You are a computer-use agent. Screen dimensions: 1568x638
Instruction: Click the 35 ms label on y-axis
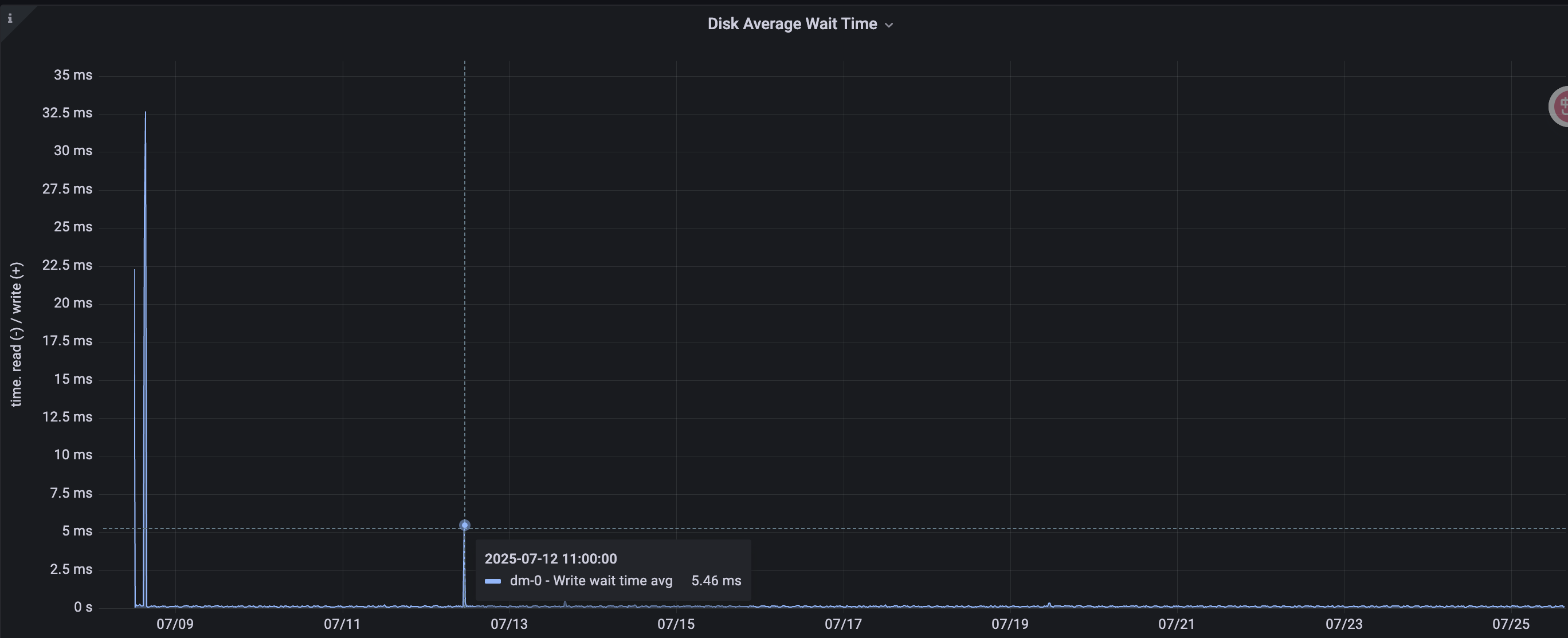(x=72, y=75)
